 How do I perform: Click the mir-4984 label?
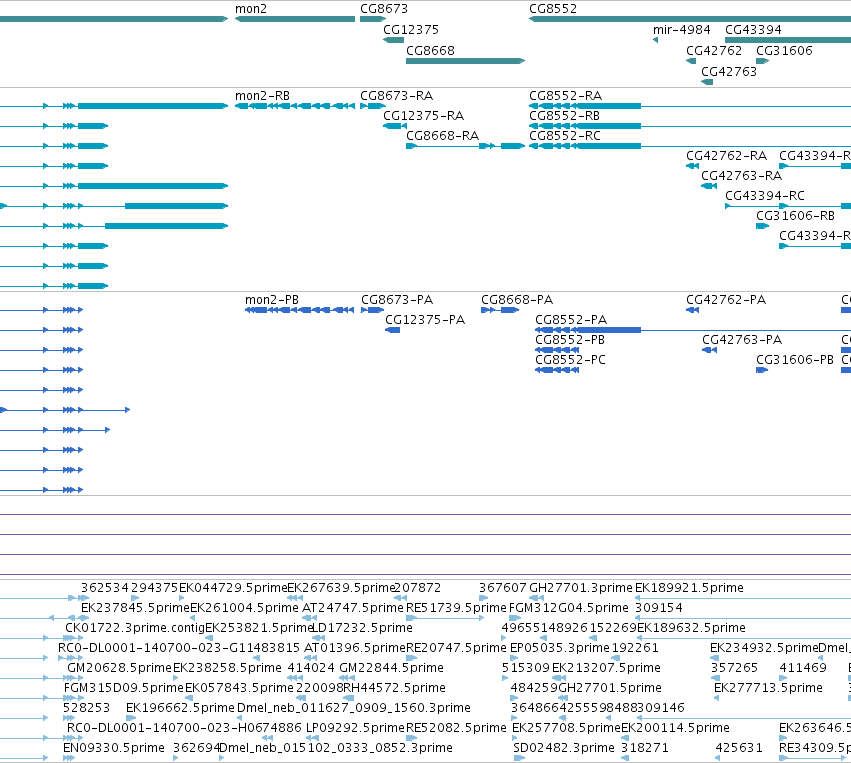pos(681,30)
